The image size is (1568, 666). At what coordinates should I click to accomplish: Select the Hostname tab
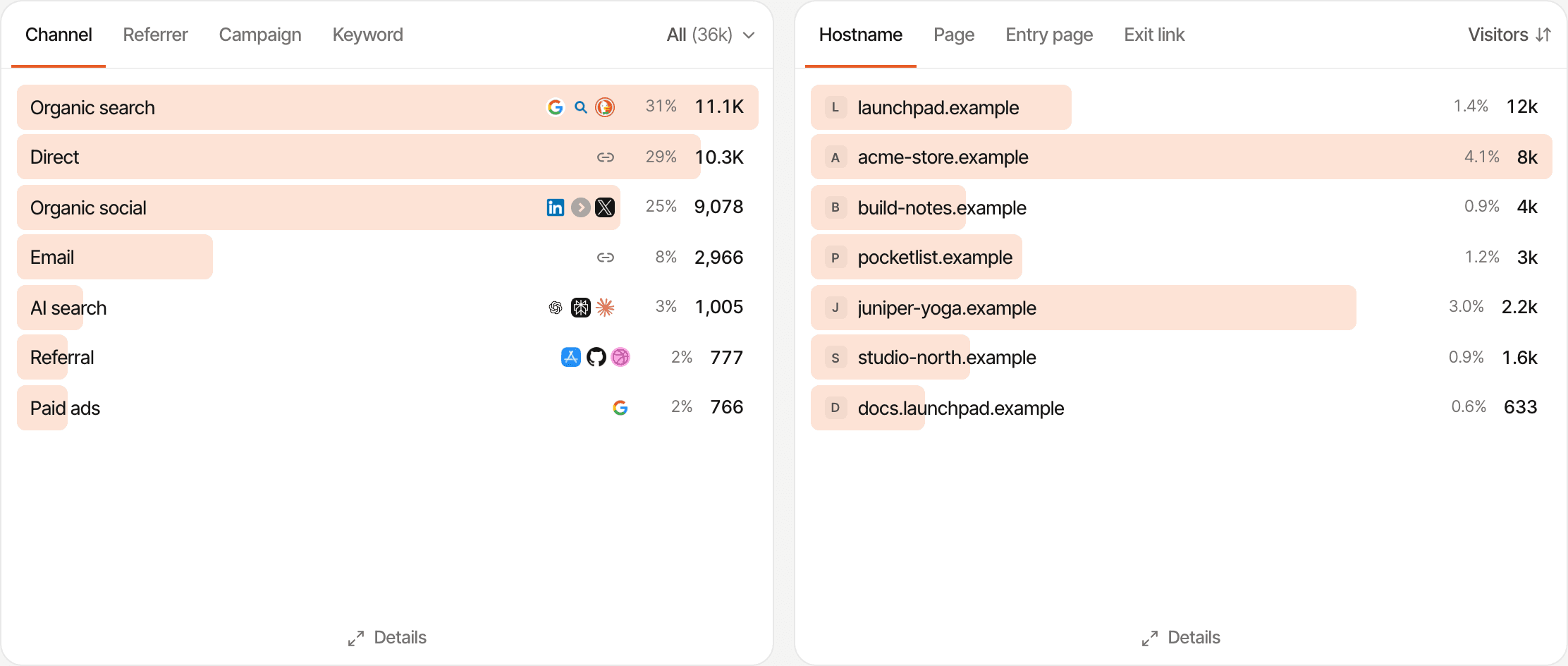point(860,35)
